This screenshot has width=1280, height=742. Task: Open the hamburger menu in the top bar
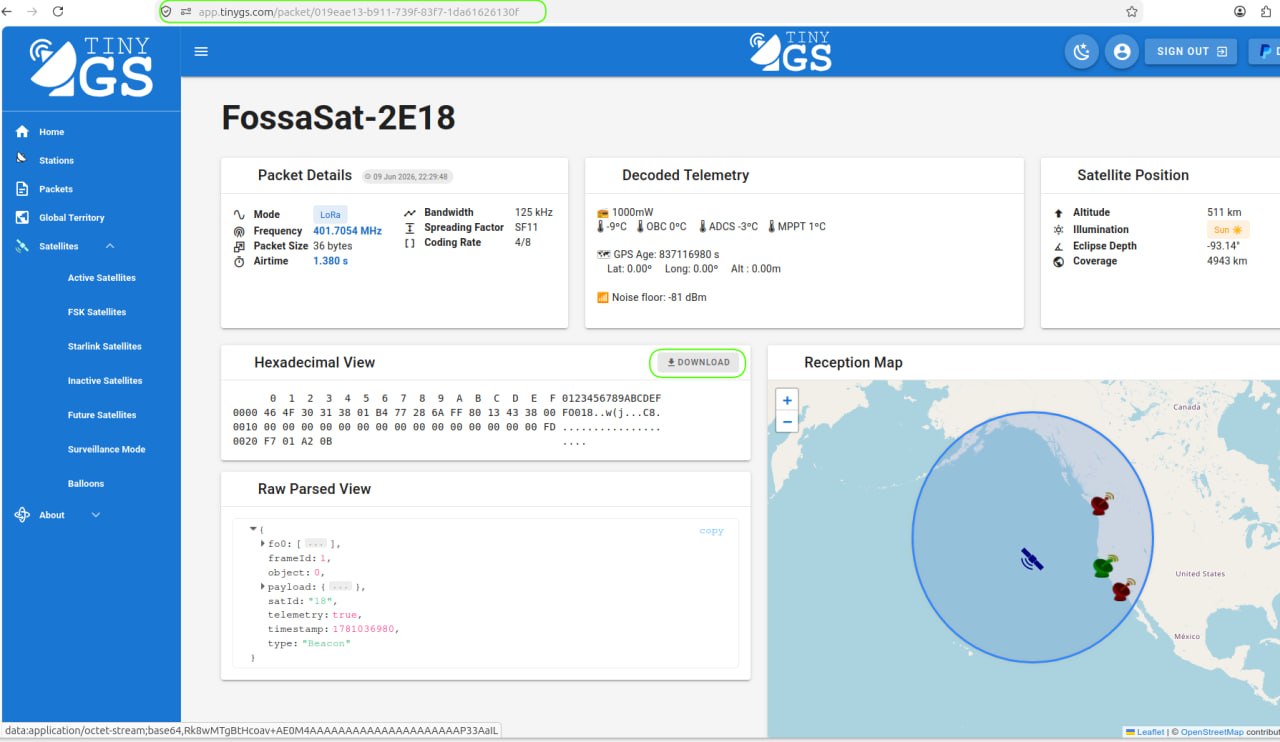(201, 51)
